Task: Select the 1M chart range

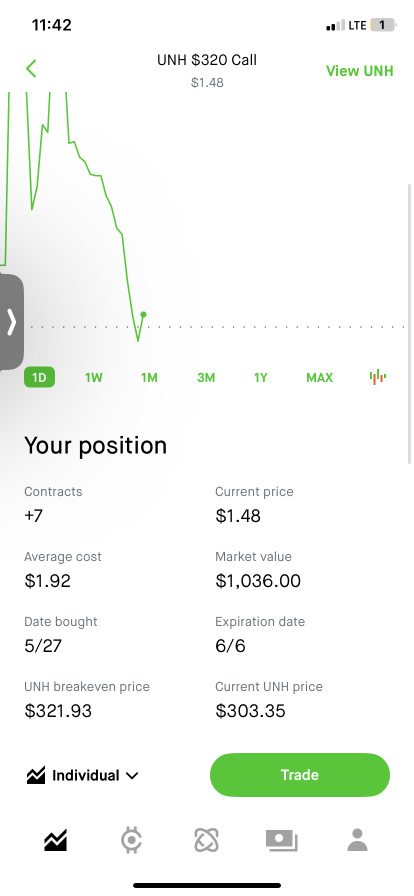Action: click(149, 378)
